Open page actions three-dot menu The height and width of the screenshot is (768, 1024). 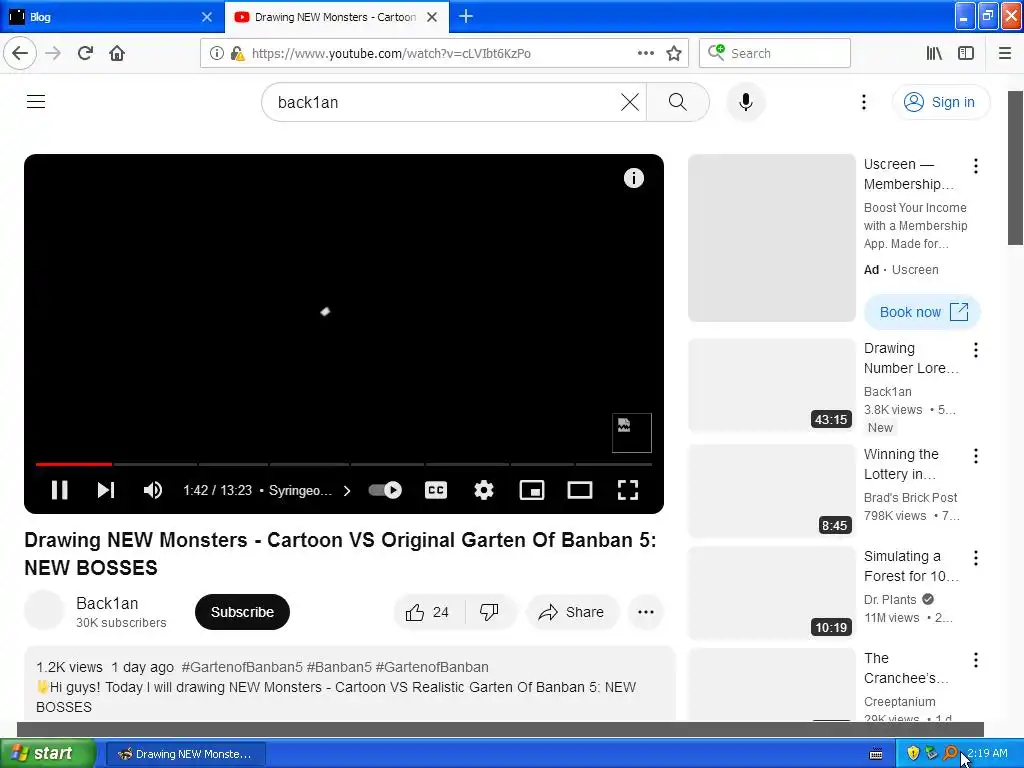[645, 53]
